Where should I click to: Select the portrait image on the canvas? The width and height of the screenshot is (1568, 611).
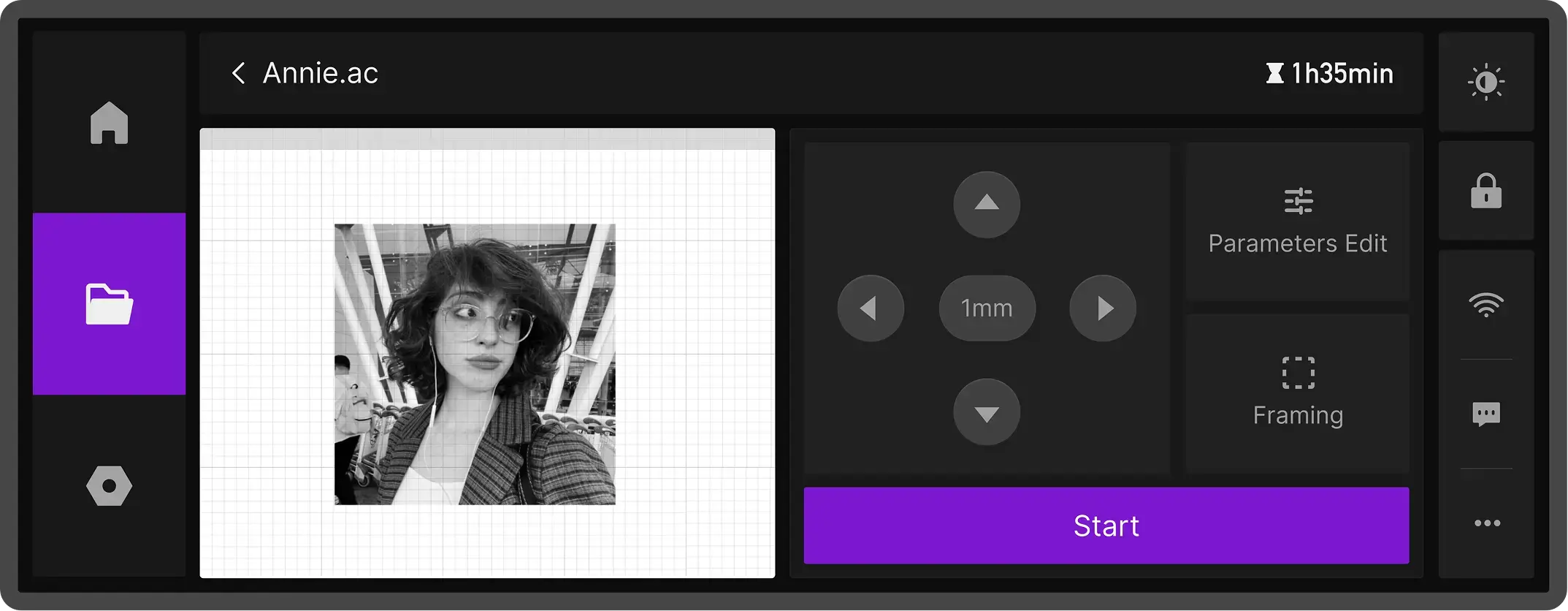point(475,364)
